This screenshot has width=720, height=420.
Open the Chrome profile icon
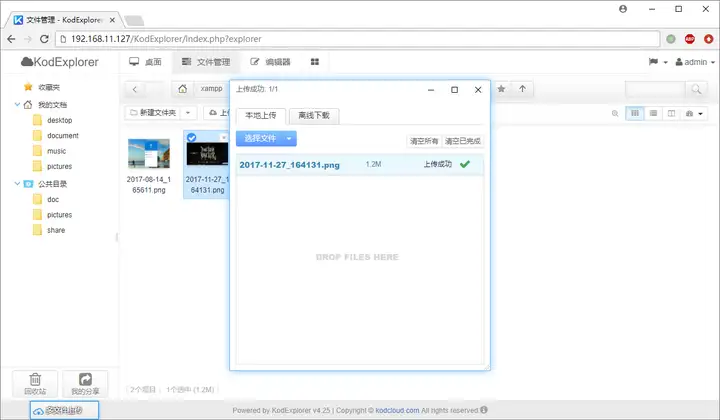tap(623, 9)
